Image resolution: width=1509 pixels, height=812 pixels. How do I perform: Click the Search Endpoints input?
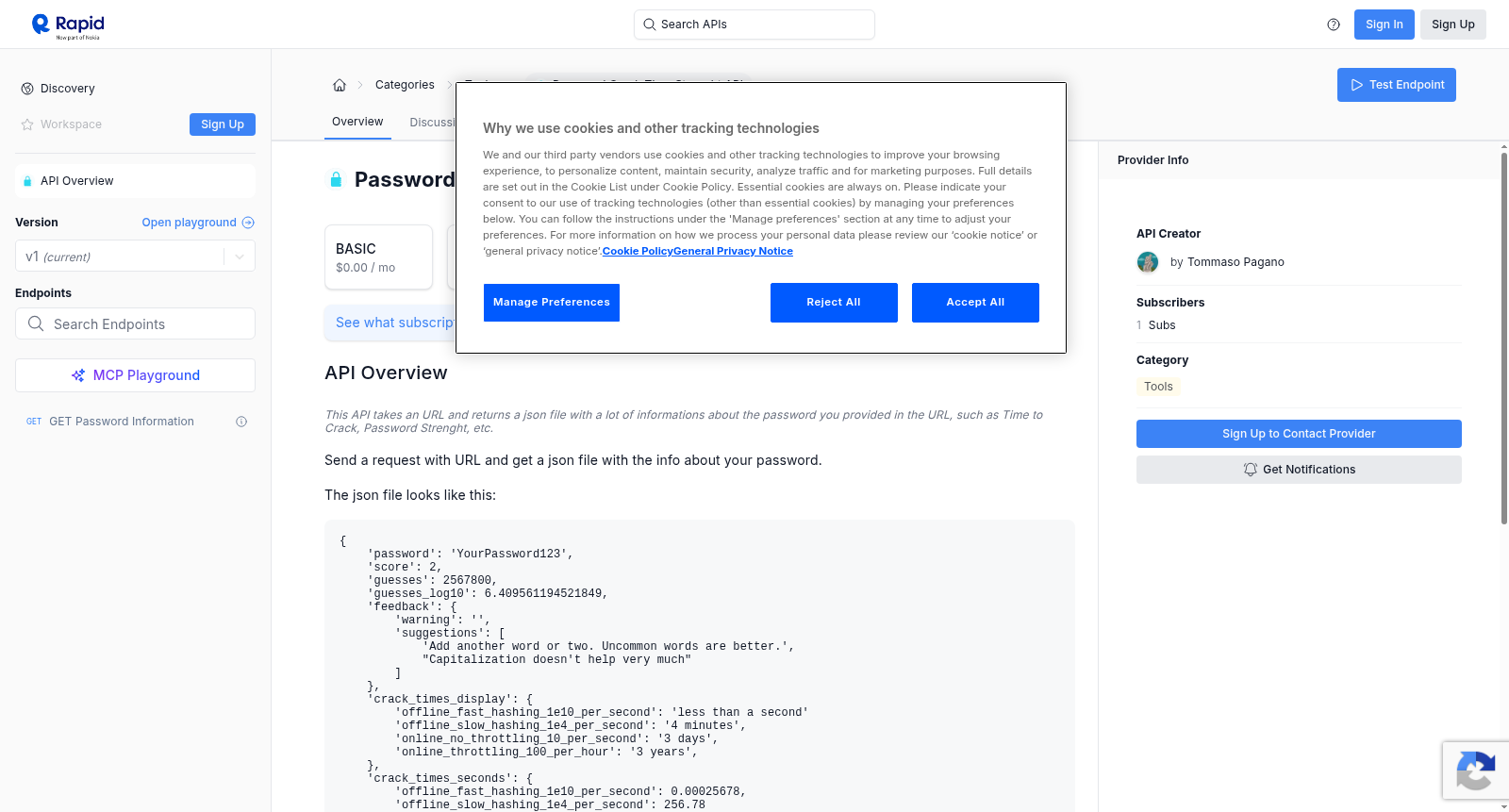pyautogui.click(x=135, y=323)
